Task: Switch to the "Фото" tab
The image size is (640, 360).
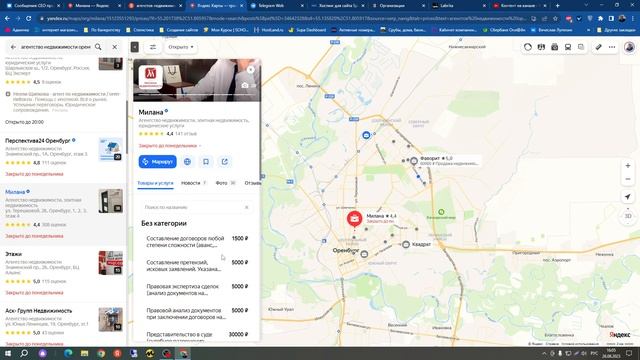Action: [x=226, y=183]
